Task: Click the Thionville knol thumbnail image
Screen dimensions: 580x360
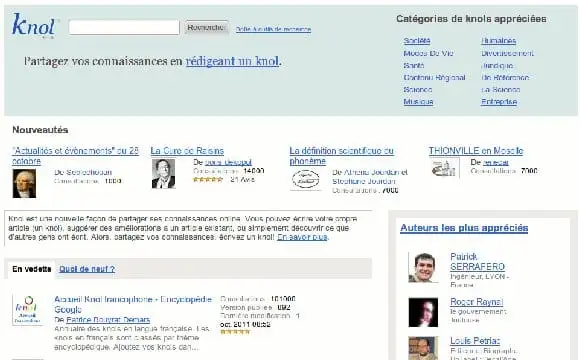Action: 445,168
